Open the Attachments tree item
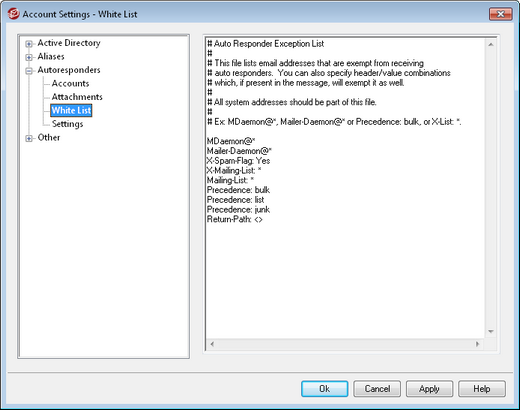520x410 pixels. pyautogui.click(x=77, y=97)
